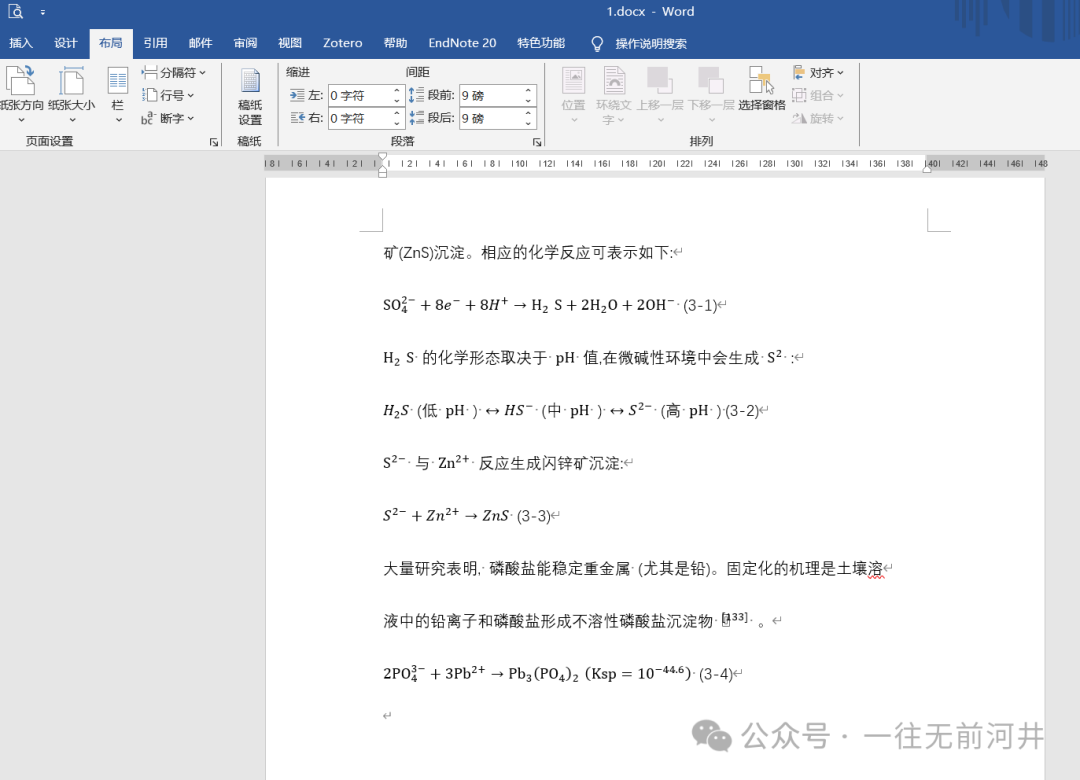
Task: Expand the 行号 line numbers dropdown
Action: click(x=168, y=95)
